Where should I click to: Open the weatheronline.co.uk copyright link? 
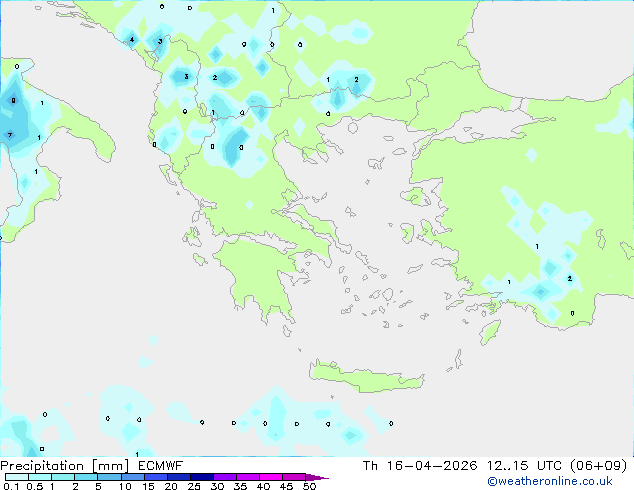pyautogui.click(x=550, y=481)
